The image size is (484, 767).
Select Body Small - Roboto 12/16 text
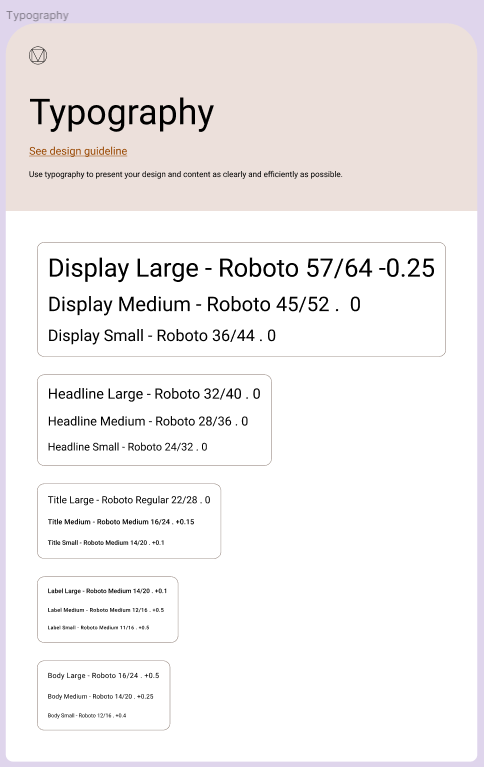[x=87, y=715]
